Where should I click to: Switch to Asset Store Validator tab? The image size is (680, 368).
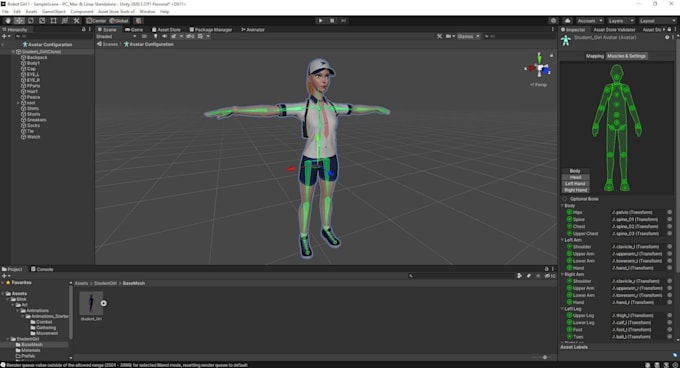[x=614, y=29]
